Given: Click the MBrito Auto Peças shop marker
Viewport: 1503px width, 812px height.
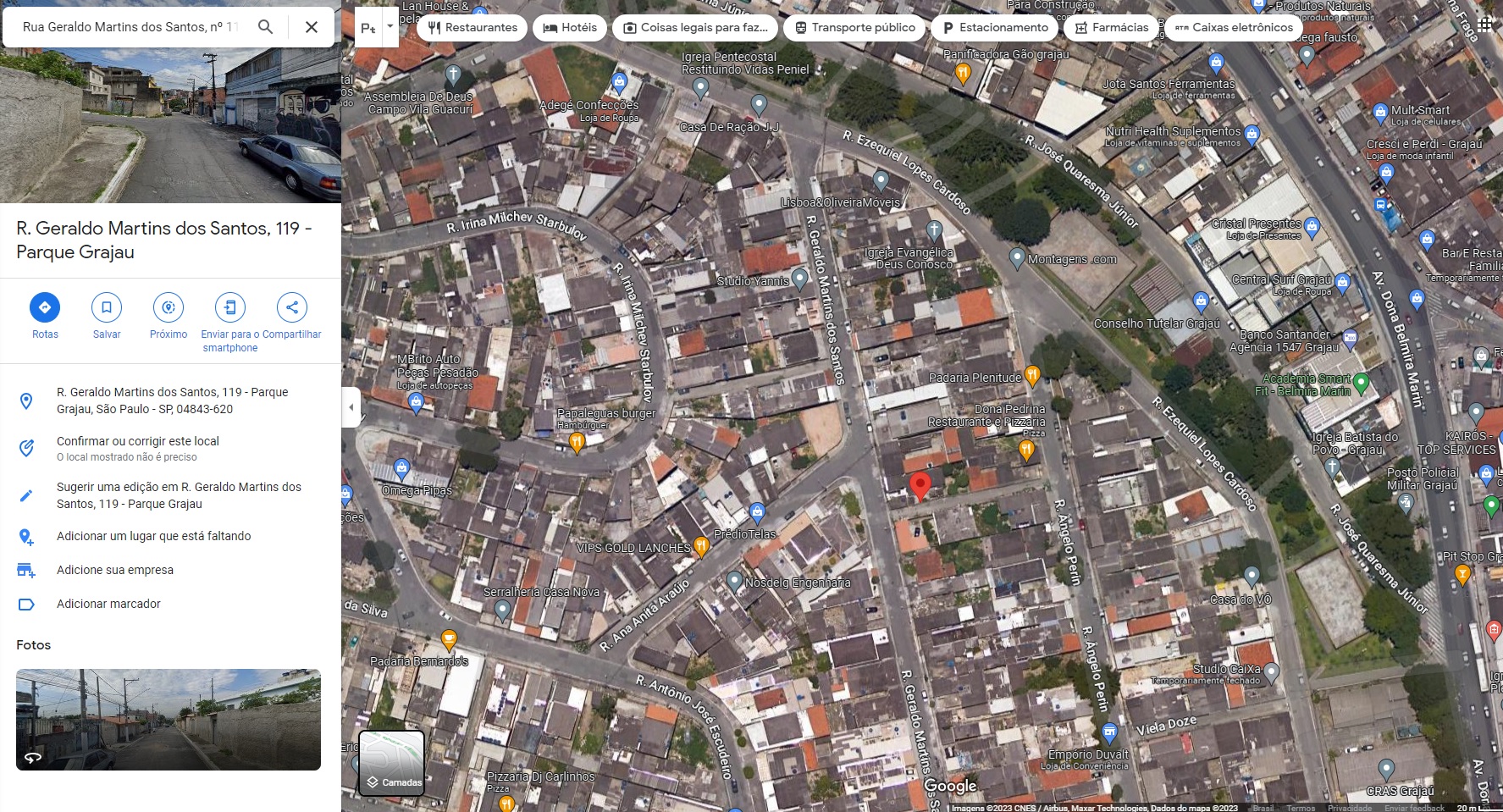Looking at the screenshot, I should pos(415,403).
